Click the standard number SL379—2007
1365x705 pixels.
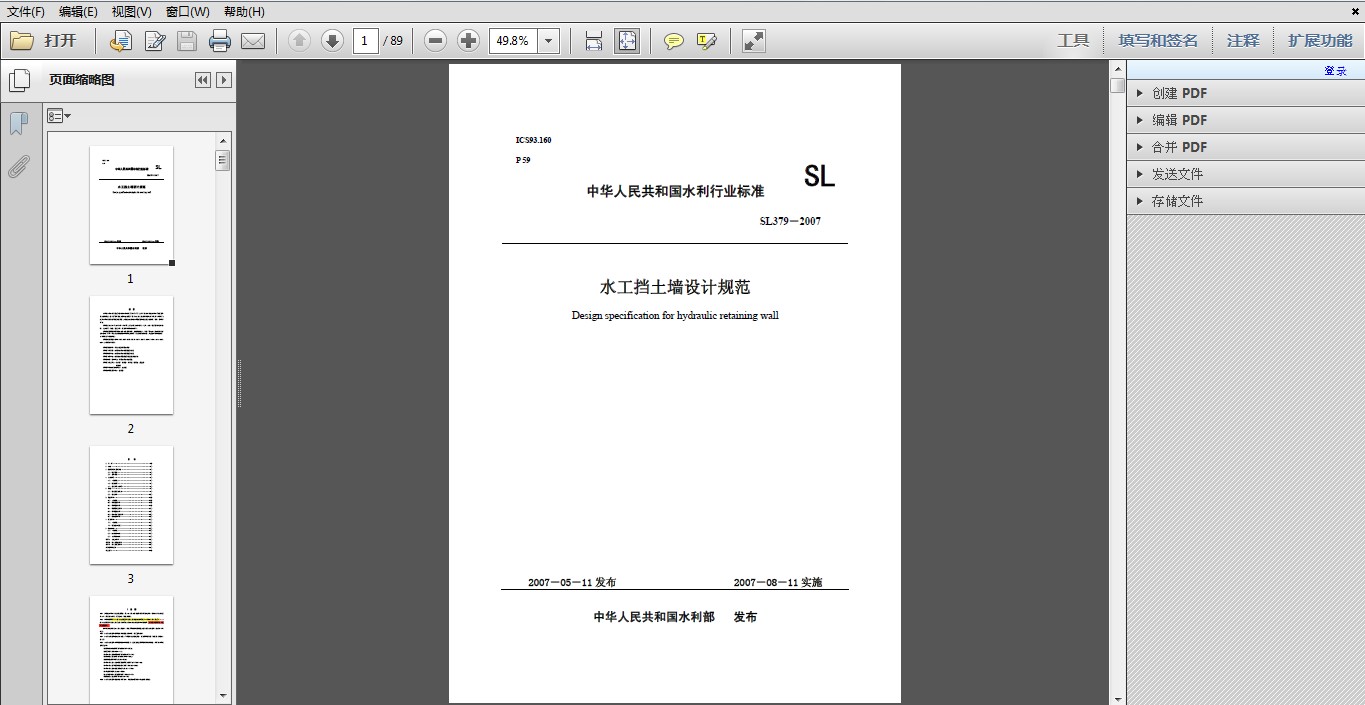pyautogui.click(x=790, y=221)
